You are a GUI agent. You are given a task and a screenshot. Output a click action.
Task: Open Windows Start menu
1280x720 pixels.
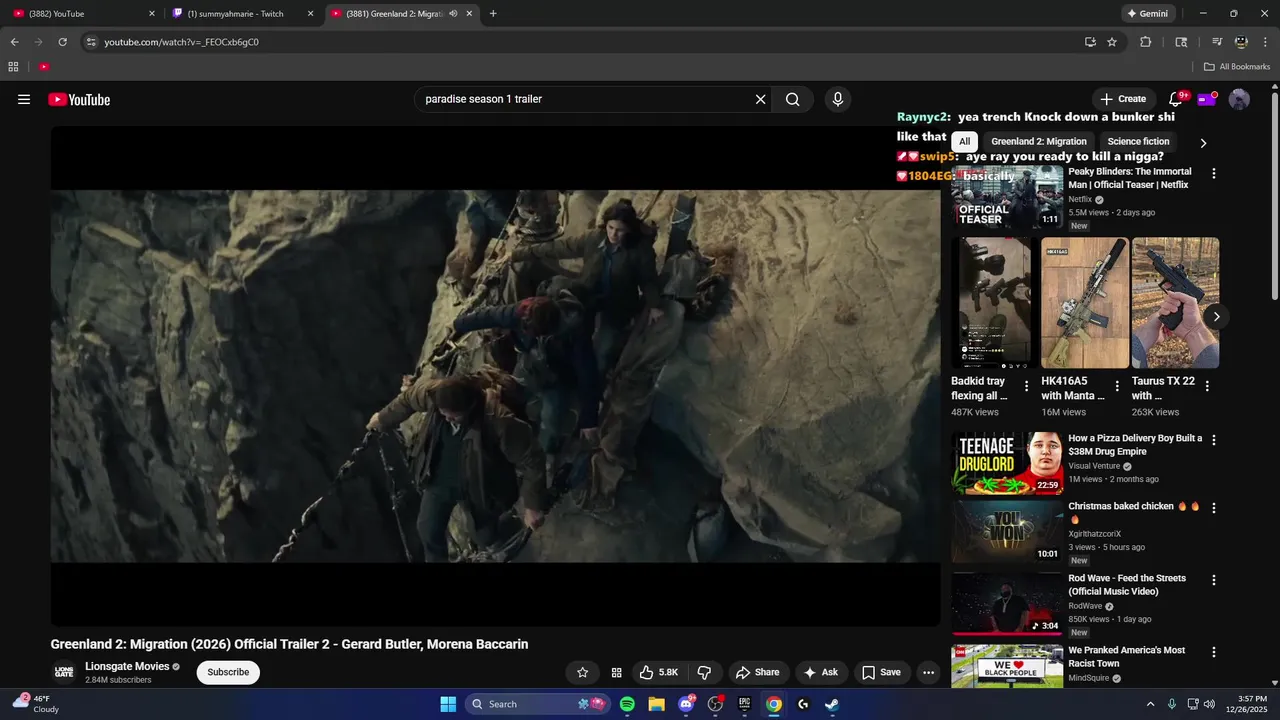pos(448,704)
